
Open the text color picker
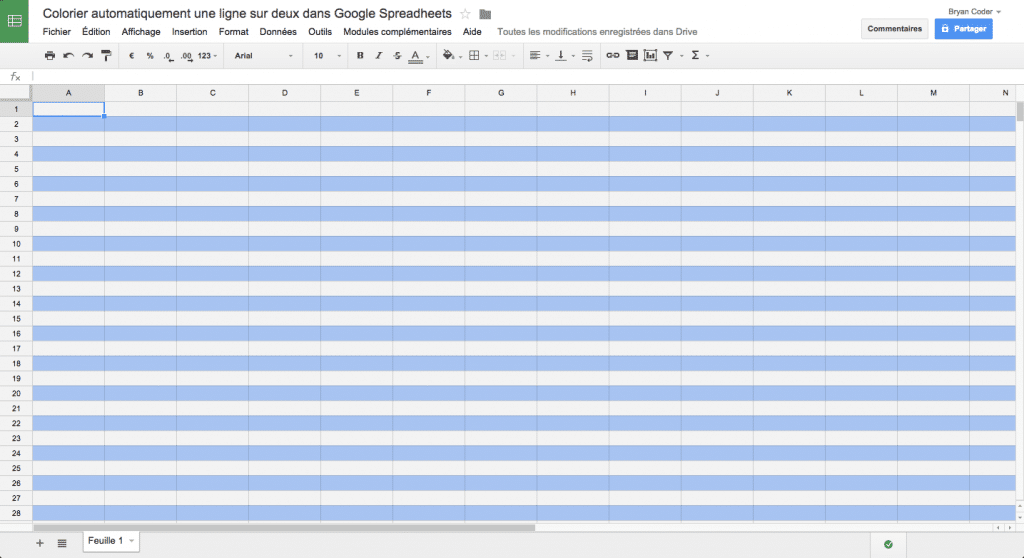click(419, 56)
